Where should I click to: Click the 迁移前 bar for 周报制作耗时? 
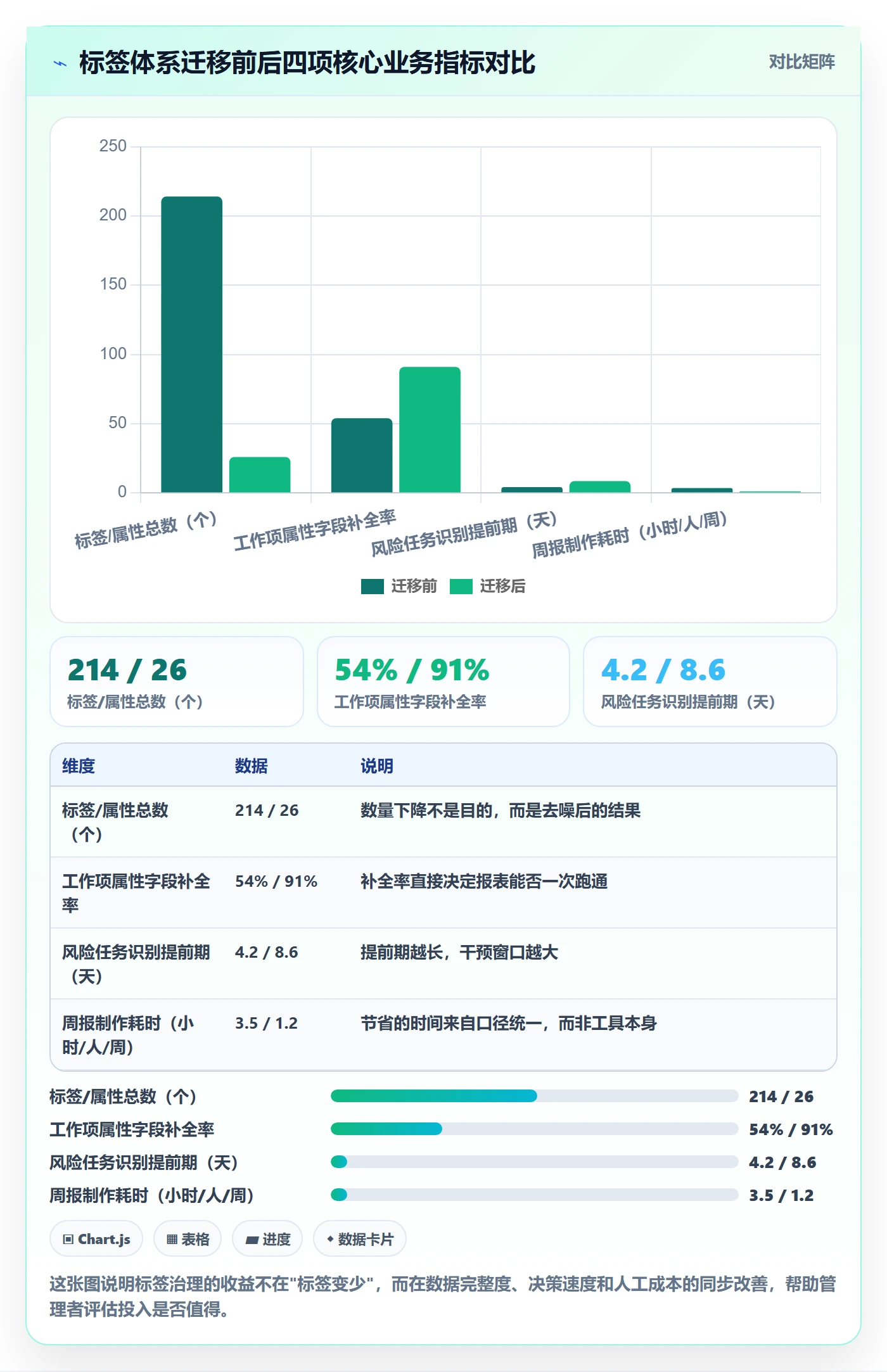point(702,490)
